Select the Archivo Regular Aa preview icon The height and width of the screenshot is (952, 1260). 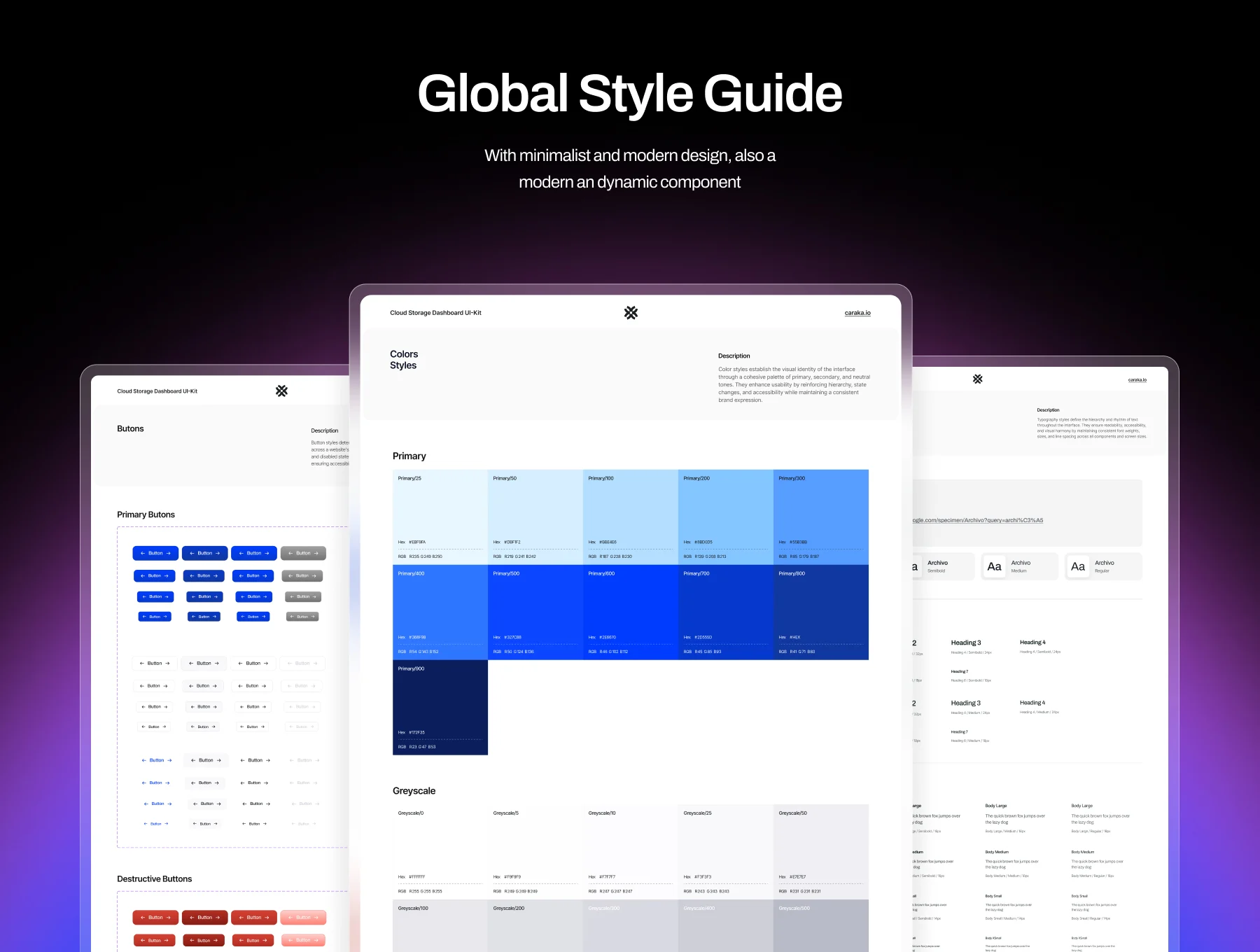[1078, 566]
